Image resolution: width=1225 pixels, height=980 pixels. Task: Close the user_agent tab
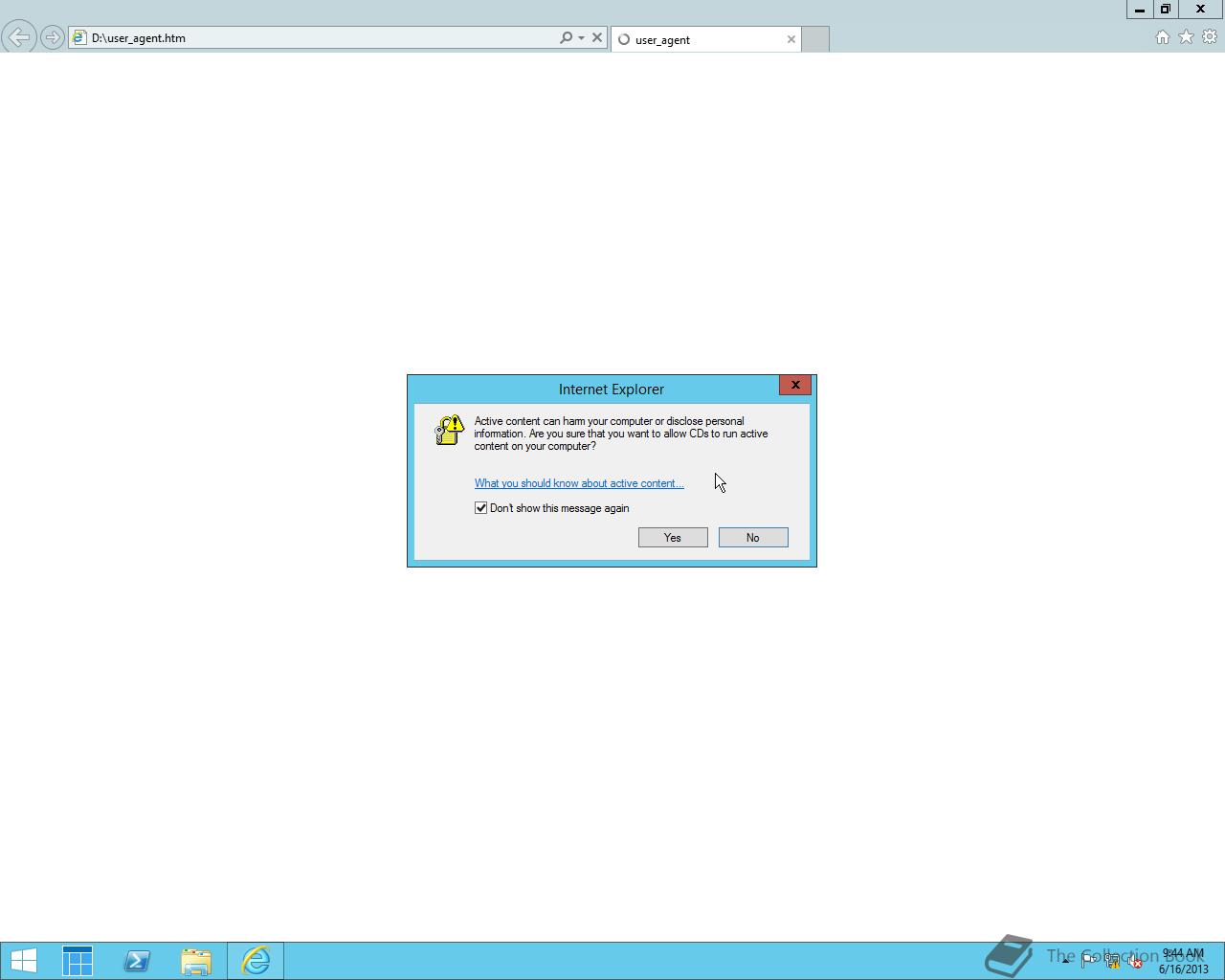pyautogui.click(x=791, y=39)
